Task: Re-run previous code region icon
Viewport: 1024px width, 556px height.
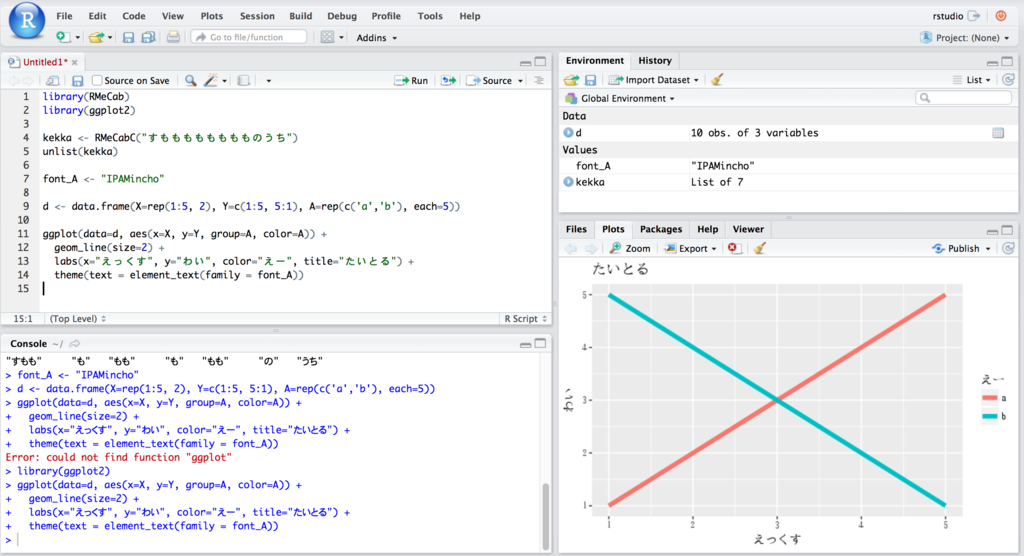Action: click(x=448, y=80)
